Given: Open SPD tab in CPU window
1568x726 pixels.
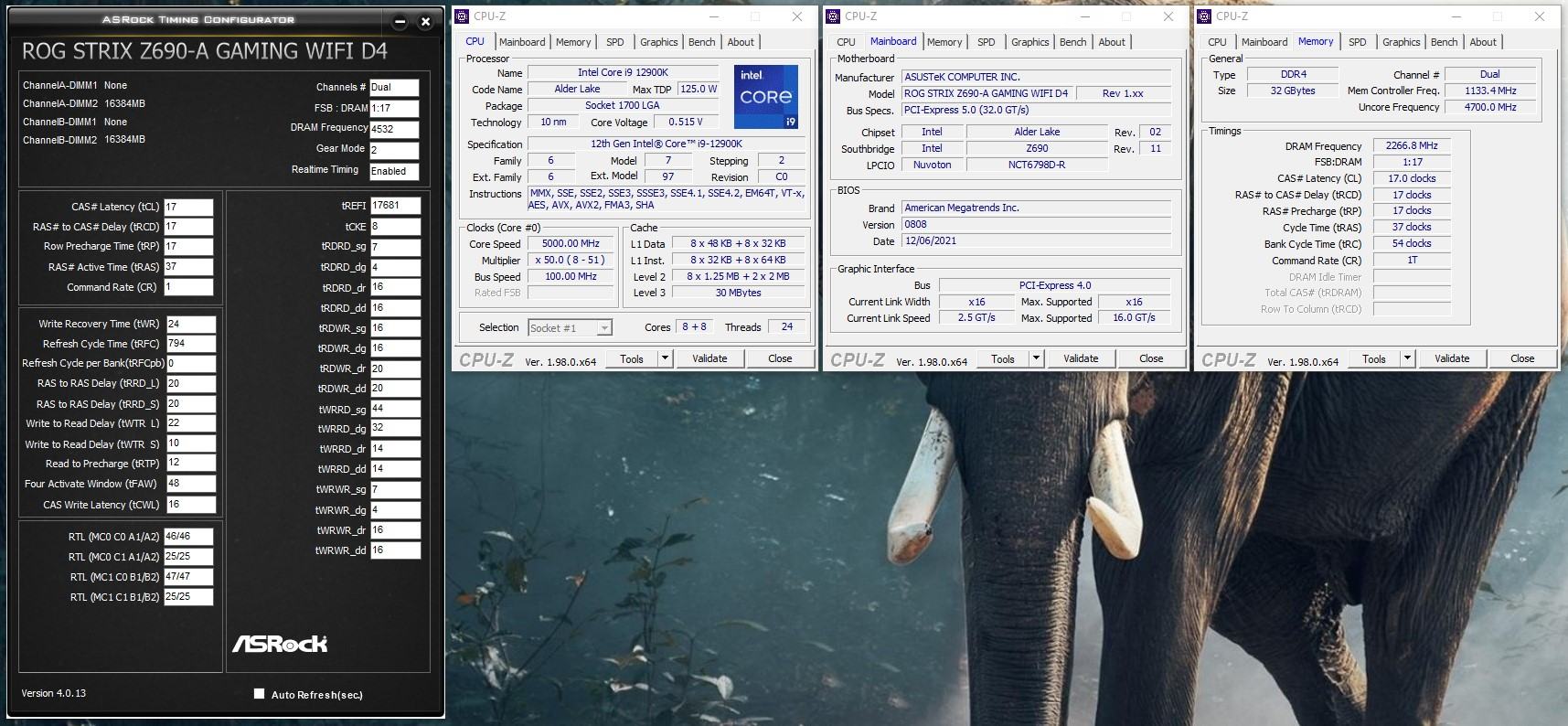Looking at the screenshot, I should tap(615, 42).
